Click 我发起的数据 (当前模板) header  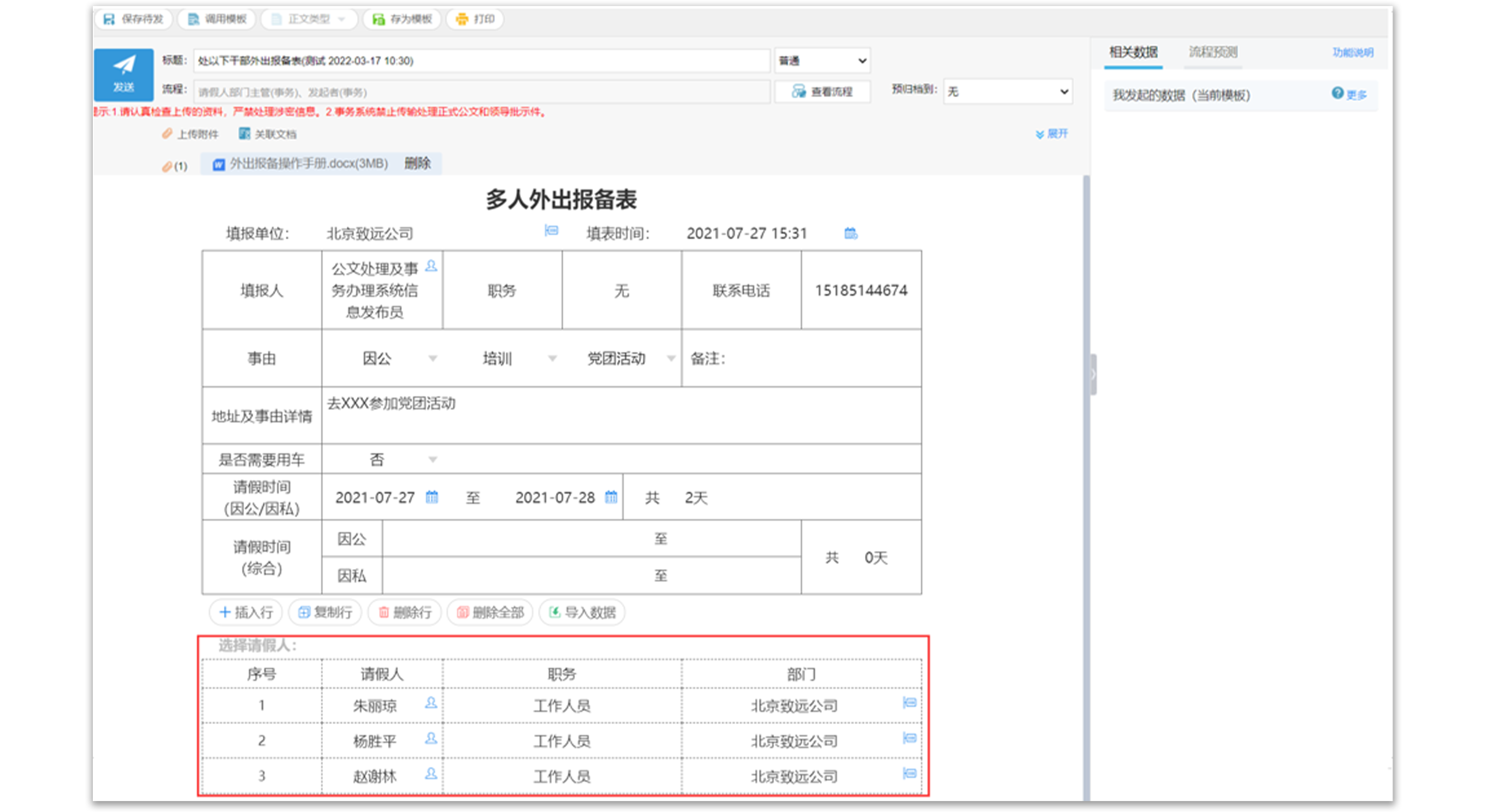tap(1181, 95)
